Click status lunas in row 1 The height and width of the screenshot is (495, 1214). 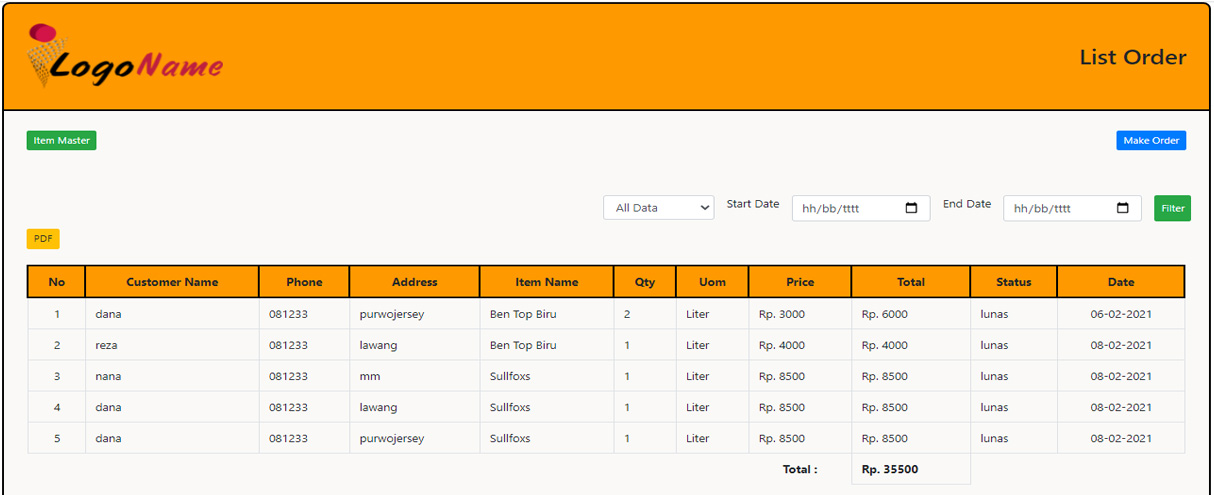coord(994,314)
